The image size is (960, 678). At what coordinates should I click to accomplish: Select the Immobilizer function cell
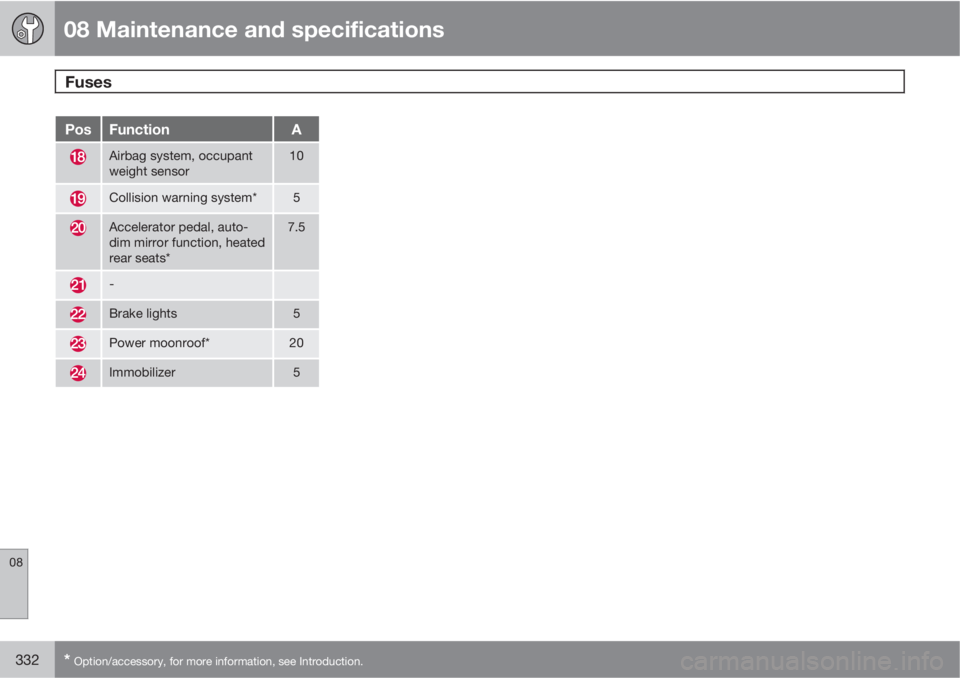pyautogui.click(x=187, y=372)
